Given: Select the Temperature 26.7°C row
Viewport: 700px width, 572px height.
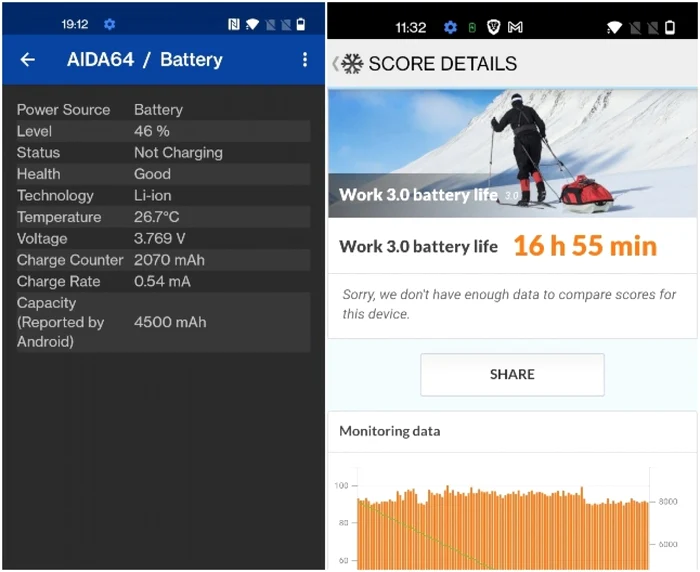Looking at the screenshot, I should click(x=163, y=217).
